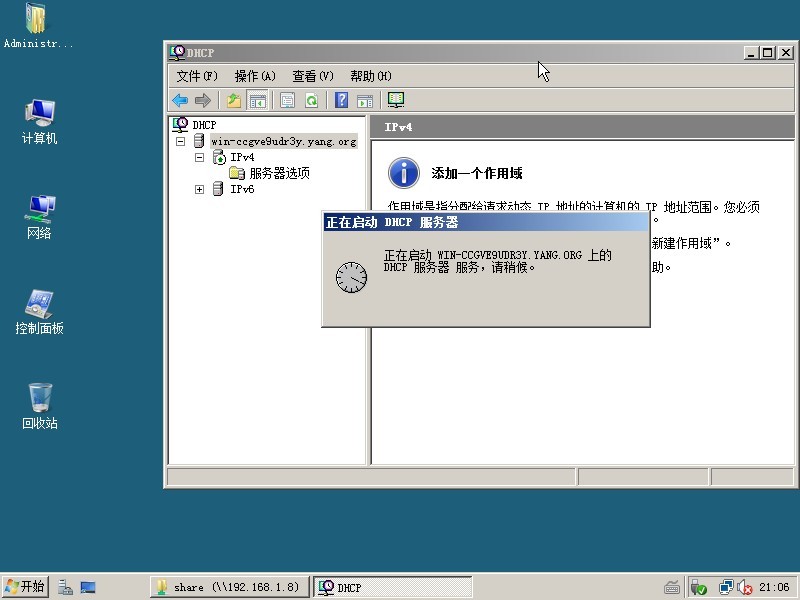The image size is (800, 600).
Task: Collapse the IPv4 tree node
Action: click(199, 158)
